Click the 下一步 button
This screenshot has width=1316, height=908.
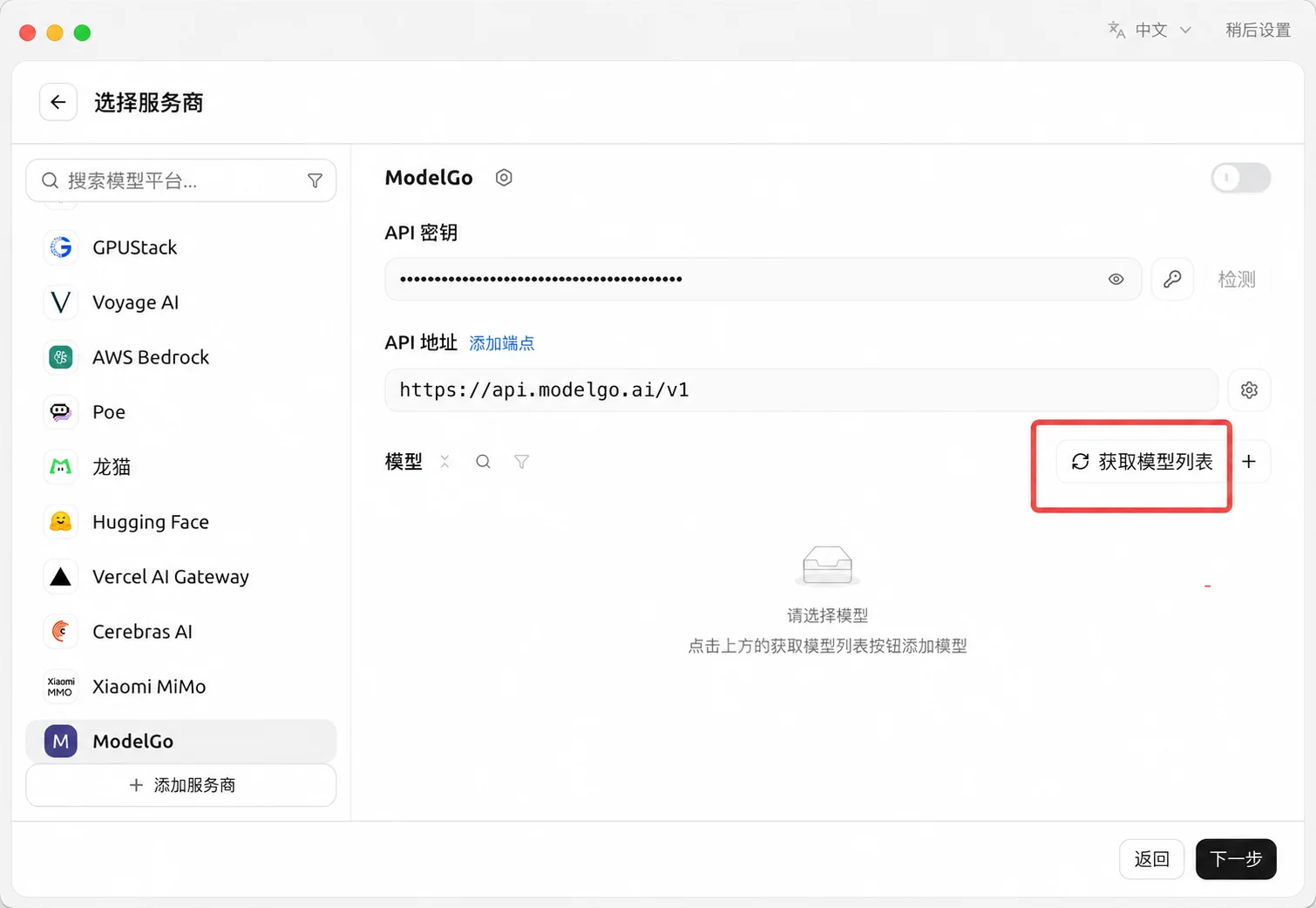(x=1236, y=859)
